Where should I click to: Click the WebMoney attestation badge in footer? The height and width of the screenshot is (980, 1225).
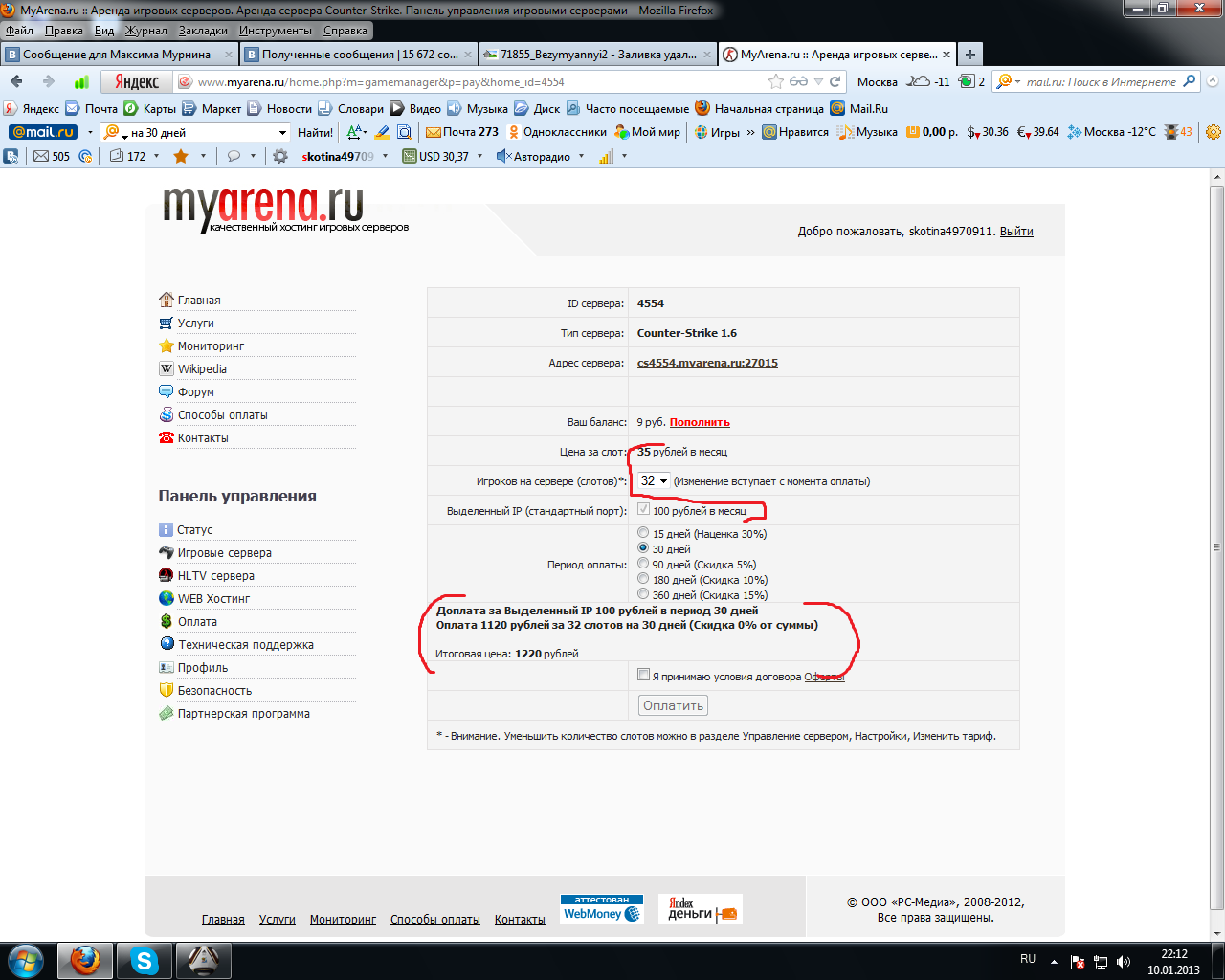(601, 909)
